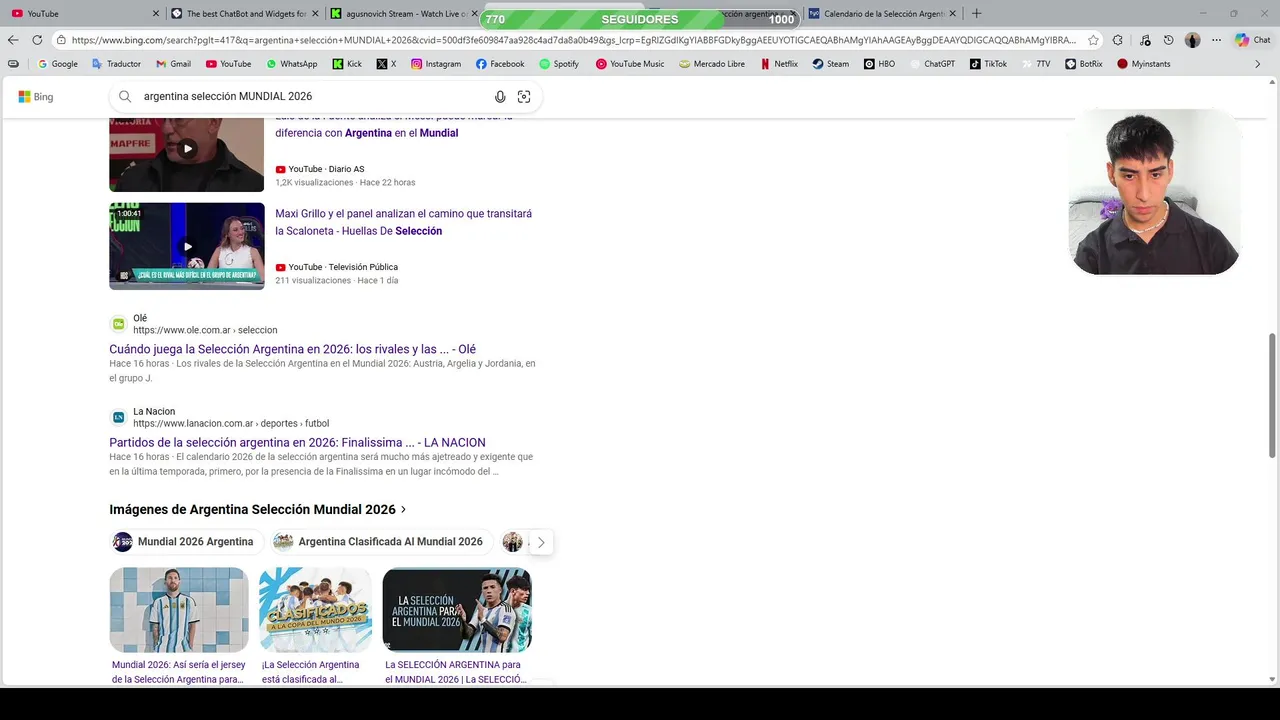Viewport: 1280px width, 720px height.
Task: Open Messi jersey Mundial 2026 image
Action: (x=179, y=610)
